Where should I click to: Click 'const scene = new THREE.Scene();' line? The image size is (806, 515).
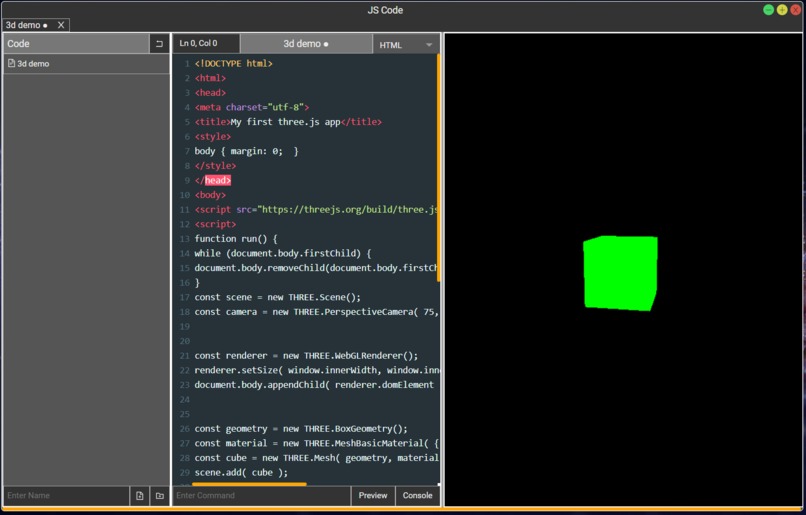[x=278, y=298]
